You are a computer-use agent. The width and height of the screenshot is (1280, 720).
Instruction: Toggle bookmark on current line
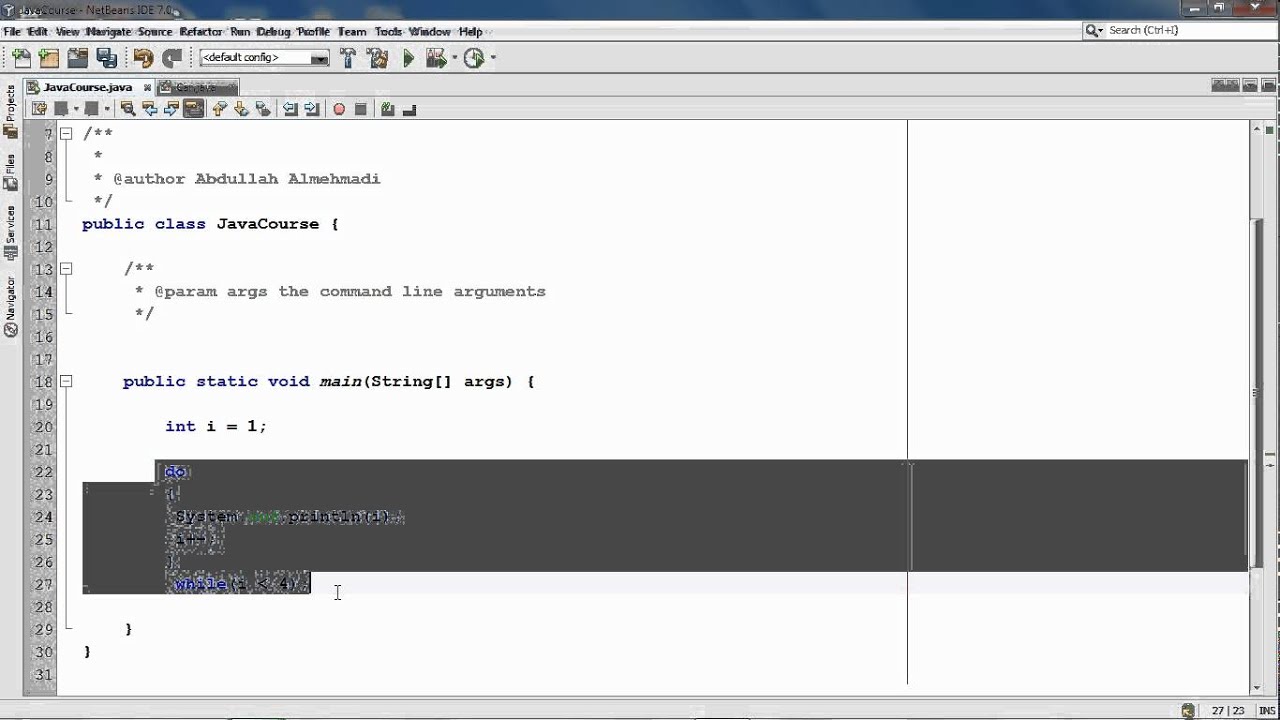coord(263,108)
